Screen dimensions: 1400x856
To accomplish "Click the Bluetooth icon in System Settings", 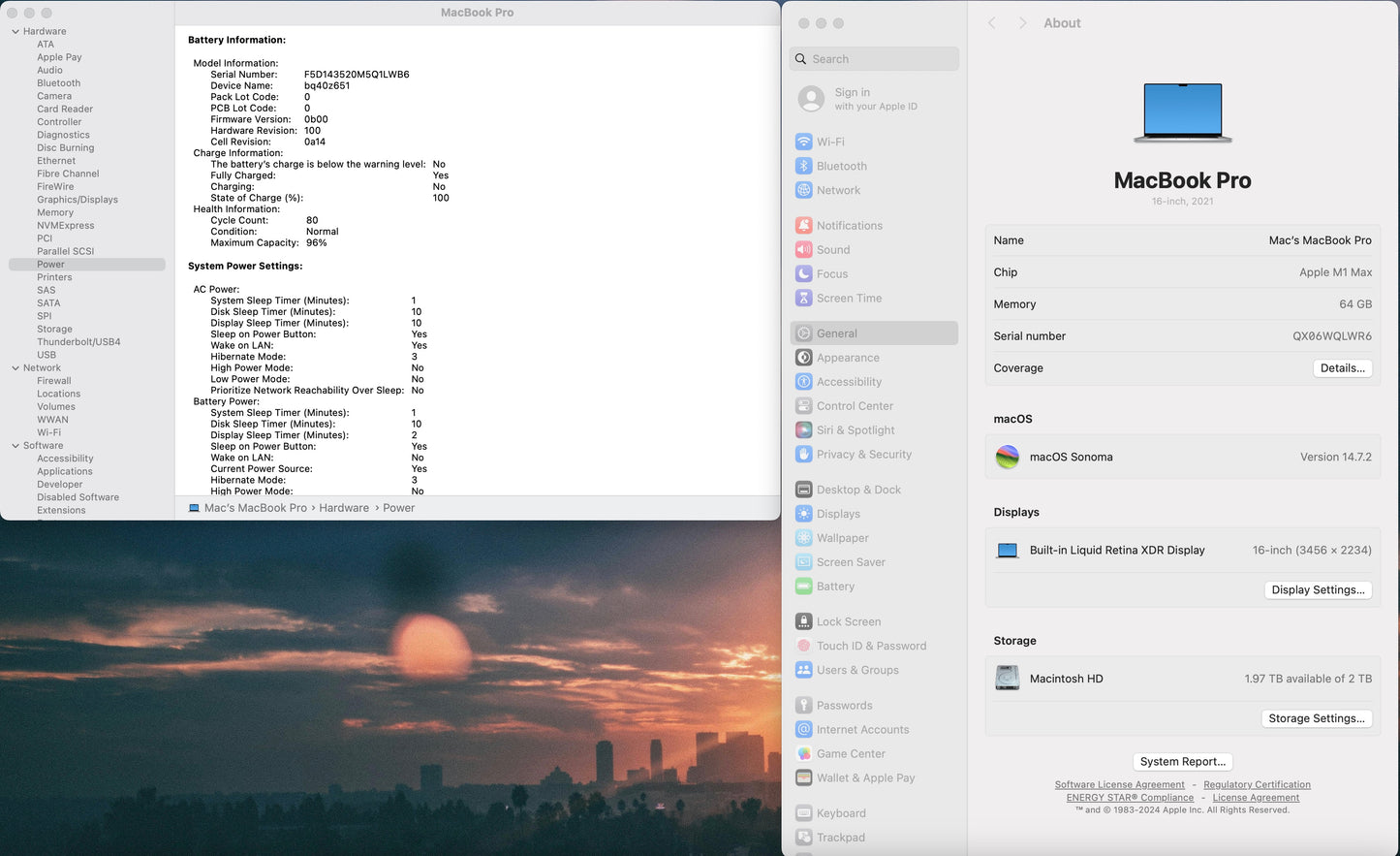I will 803,166.
